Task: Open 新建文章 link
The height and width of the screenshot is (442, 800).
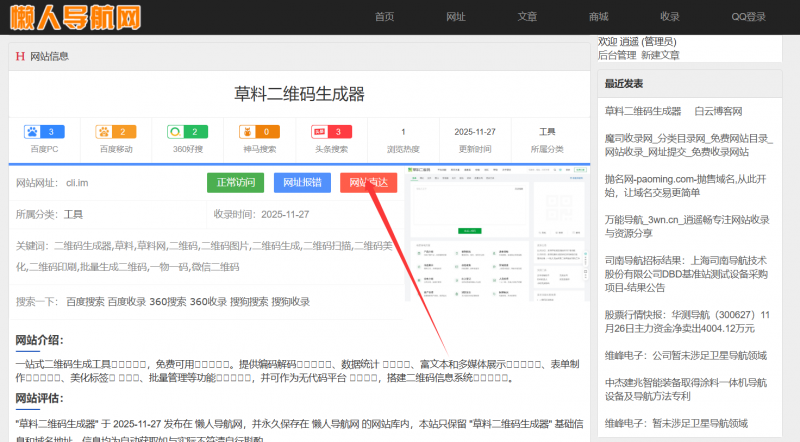Action: pyautogui.click(x=660, y=55)
